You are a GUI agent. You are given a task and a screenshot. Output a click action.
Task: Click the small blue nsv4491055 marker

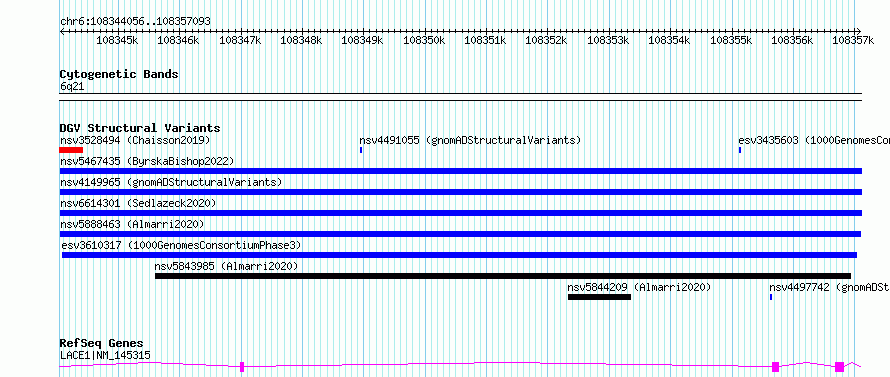pos(361,150)
